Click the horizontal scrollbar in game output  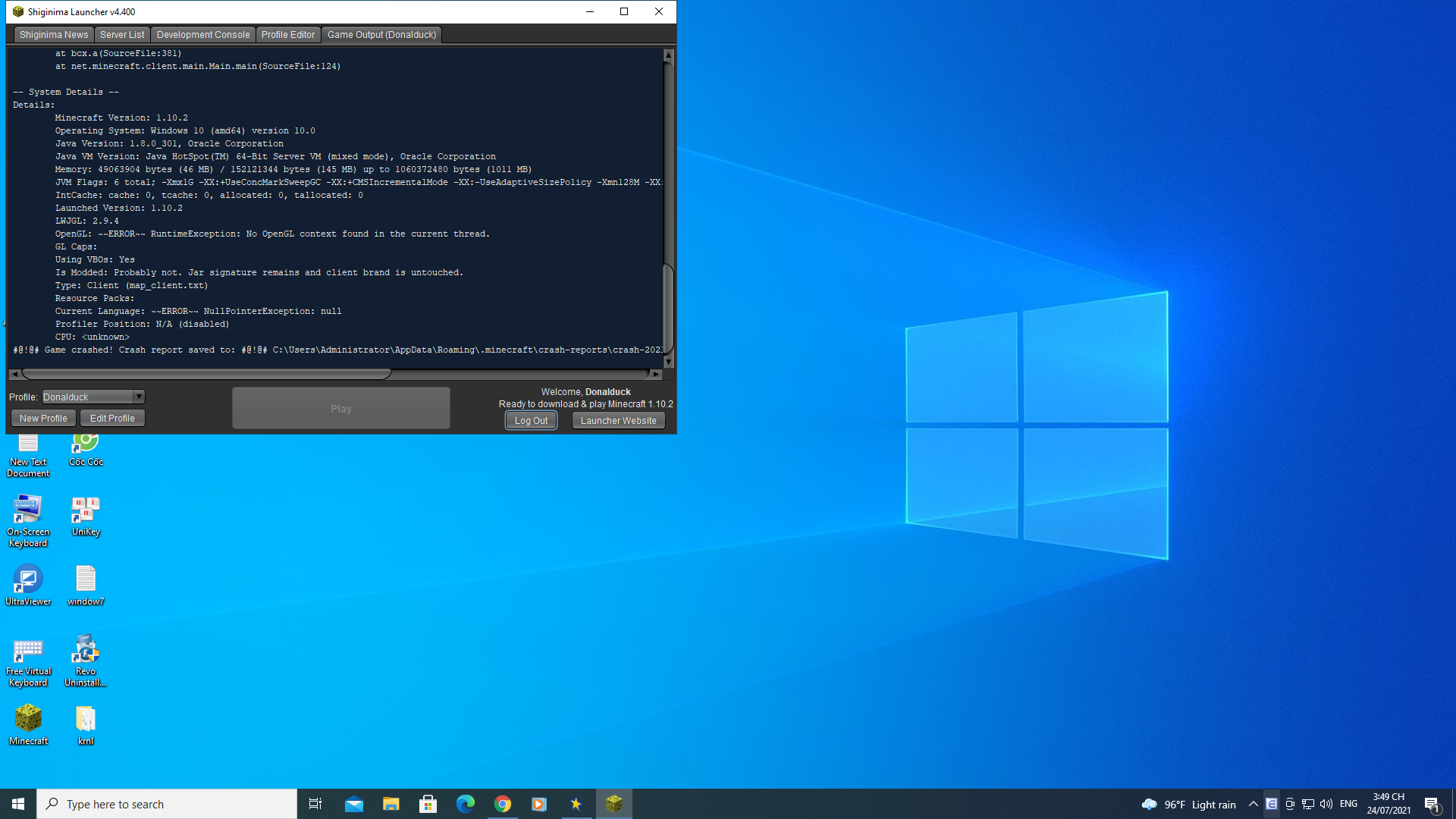click(206, 374)
